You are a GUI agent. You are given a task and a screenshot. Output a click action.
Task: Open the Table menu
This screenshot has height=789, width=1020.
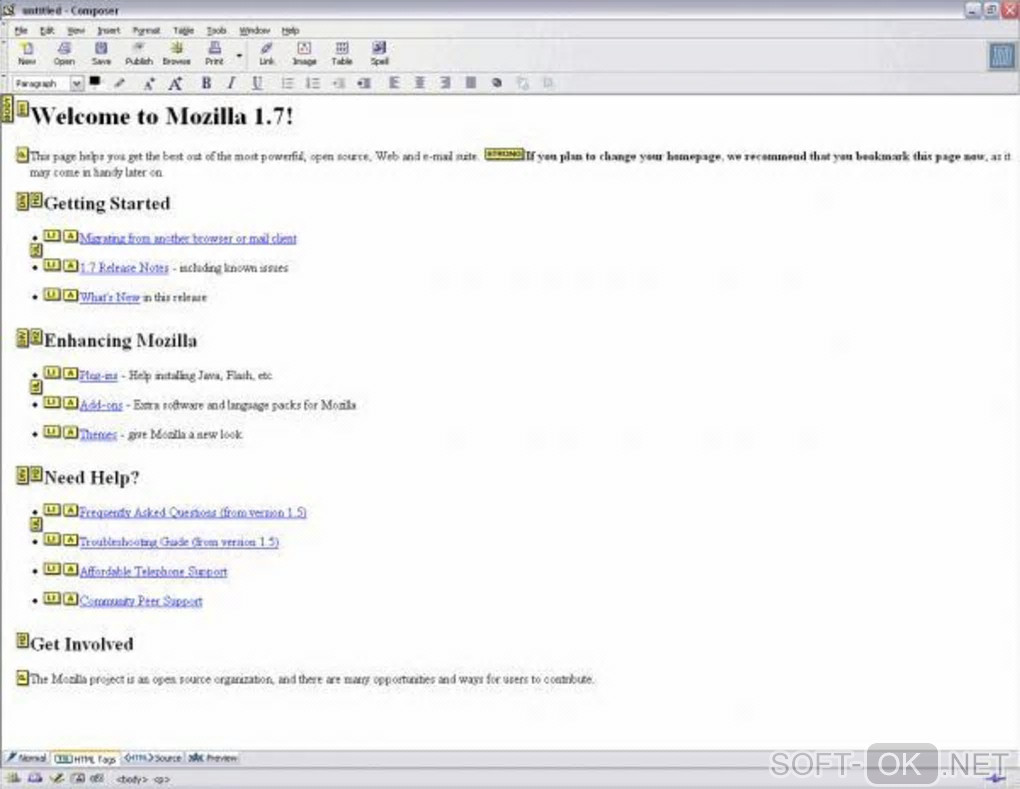(183, 31)
